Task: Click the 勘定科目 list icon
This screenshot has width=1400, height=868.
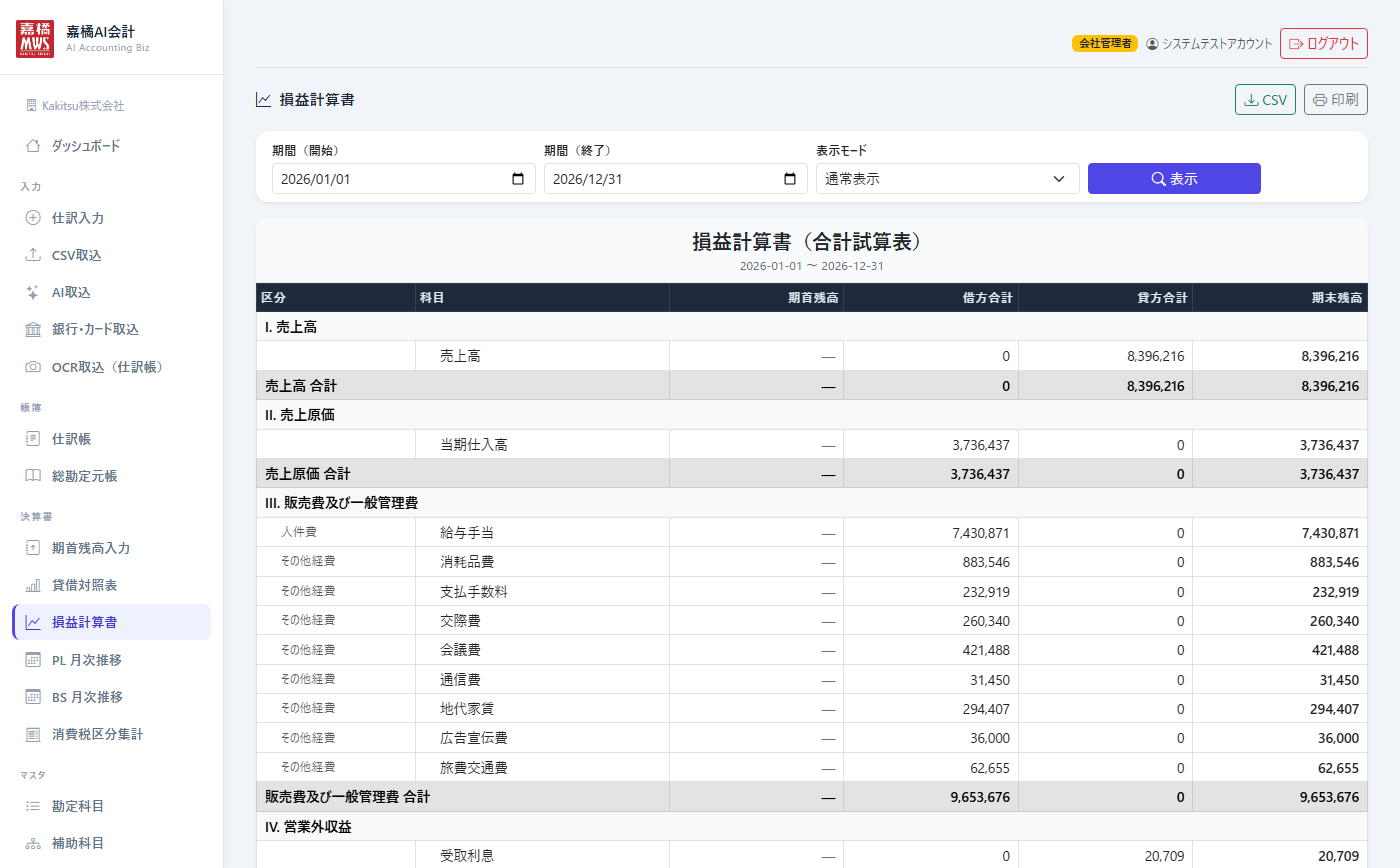Action: click(33, 806)
